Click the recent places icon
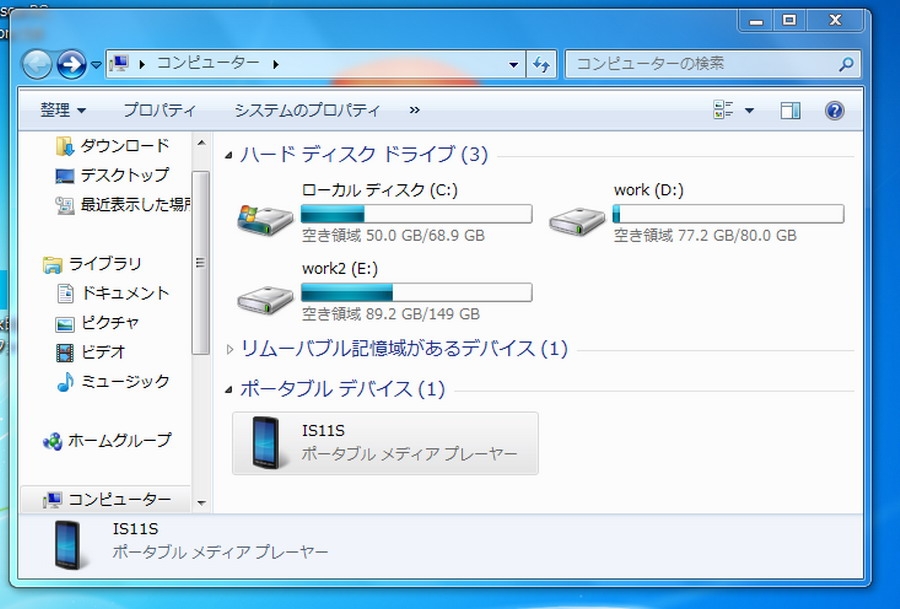Screen dimensions: 900x609 (x=65, y=205)
